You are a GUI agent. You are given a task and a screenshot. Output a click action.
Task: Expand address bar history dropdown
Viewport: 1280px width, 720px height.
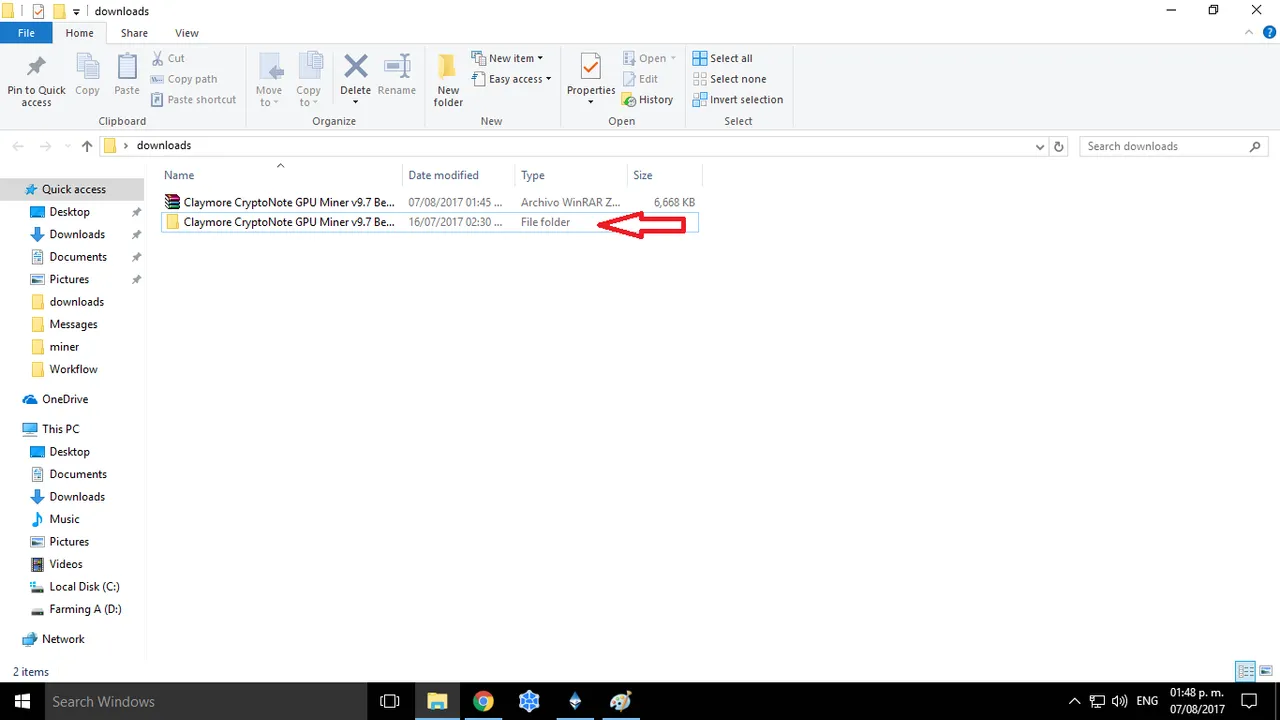1040,146
